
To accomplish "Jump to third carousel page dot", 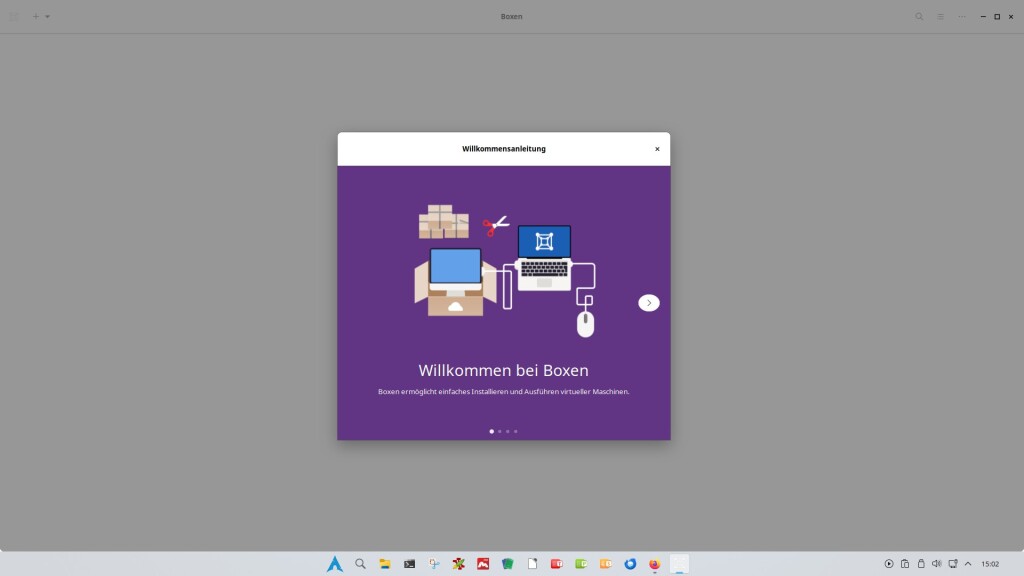I will coord(507,431).
